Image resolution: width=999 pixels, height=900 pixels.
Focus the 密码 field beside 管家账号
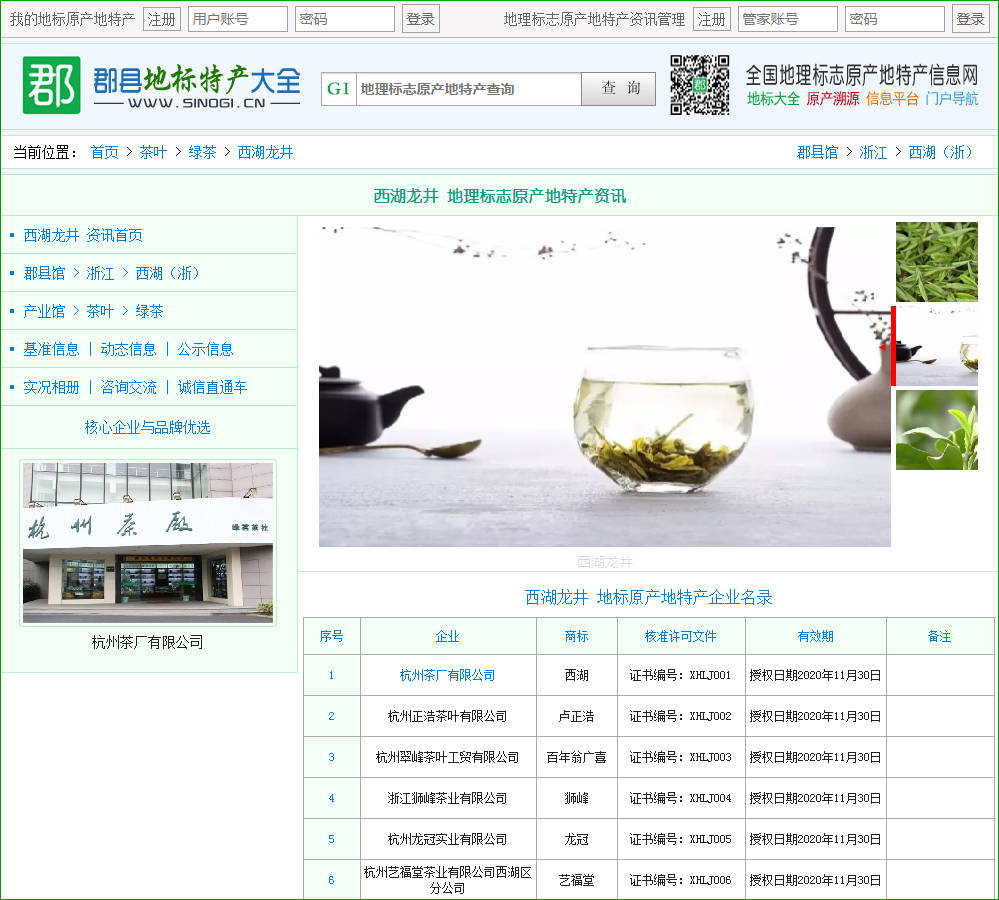[x=895, y=19]
